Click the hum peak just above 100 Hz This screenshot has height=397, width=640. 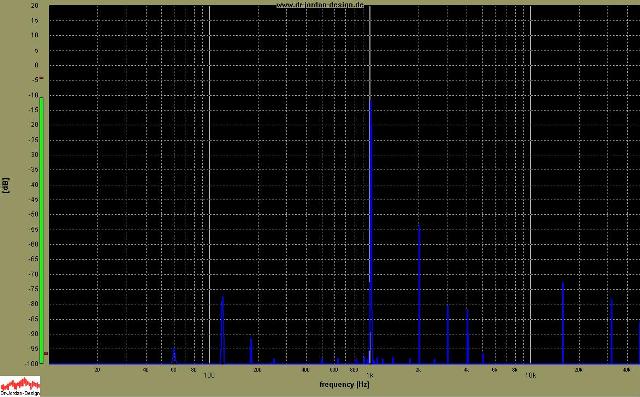tap(222, 330)
